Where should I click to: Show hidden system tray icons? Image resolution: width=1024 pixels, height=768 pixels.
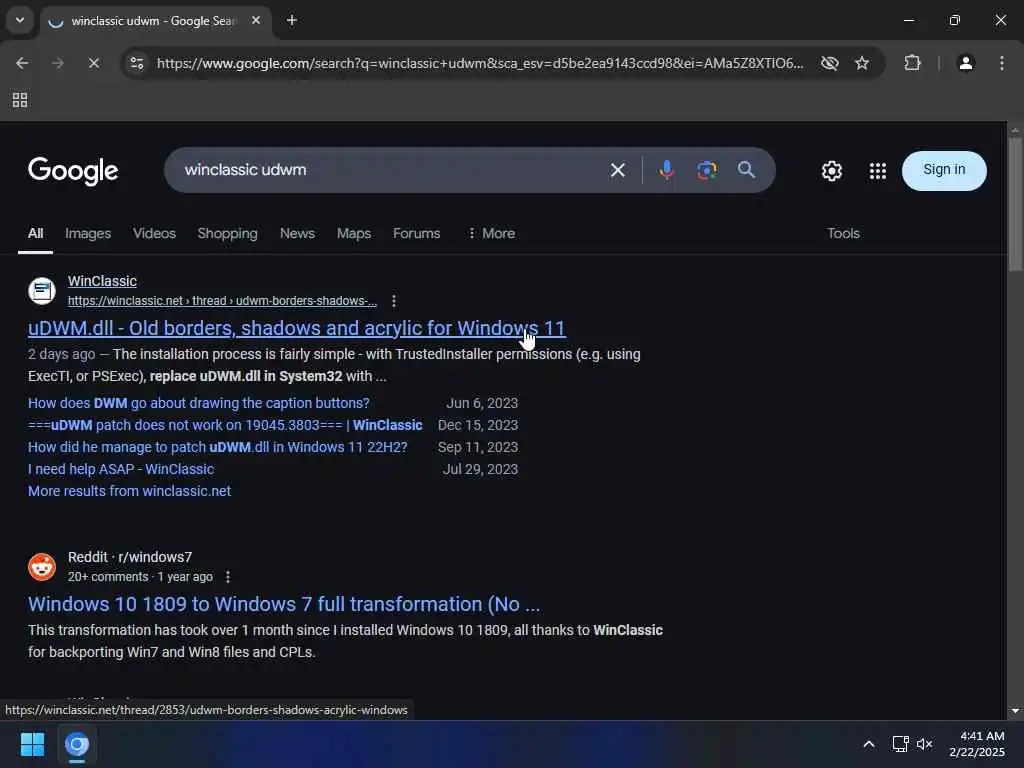point(869,744)
